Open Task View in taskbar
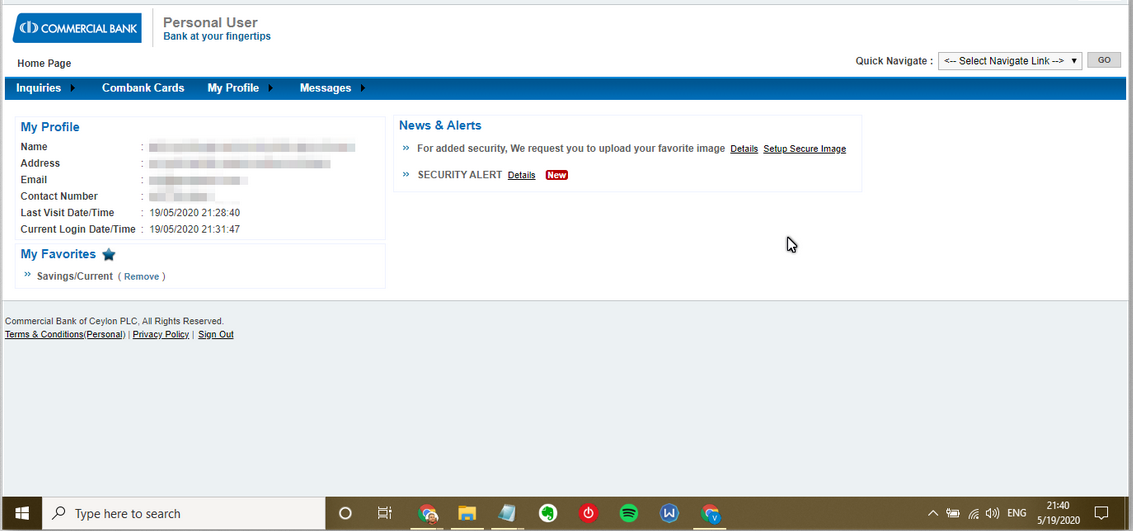This screenshot has width=1133, height=531. click(x=384, y=514)
